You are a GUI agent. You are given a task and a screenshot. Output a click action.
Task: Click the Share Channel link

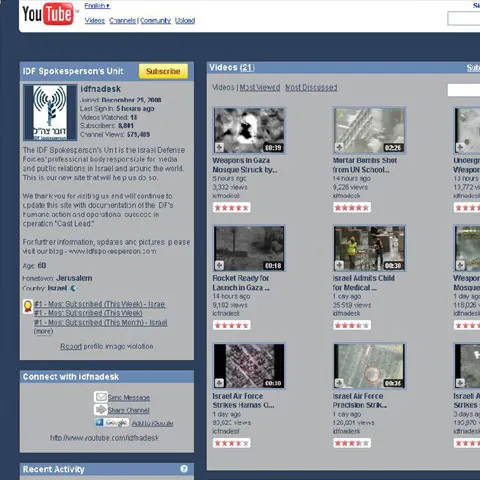pos(128,410)
